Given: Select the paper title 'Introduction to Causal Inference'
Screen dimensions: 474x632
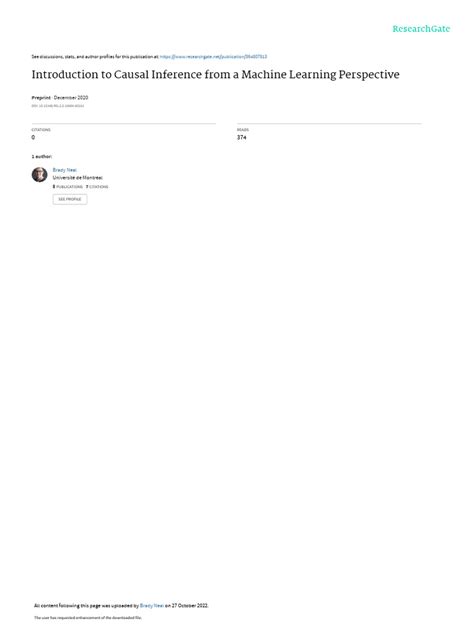Looking at the screenshot, I should [116, 75].
